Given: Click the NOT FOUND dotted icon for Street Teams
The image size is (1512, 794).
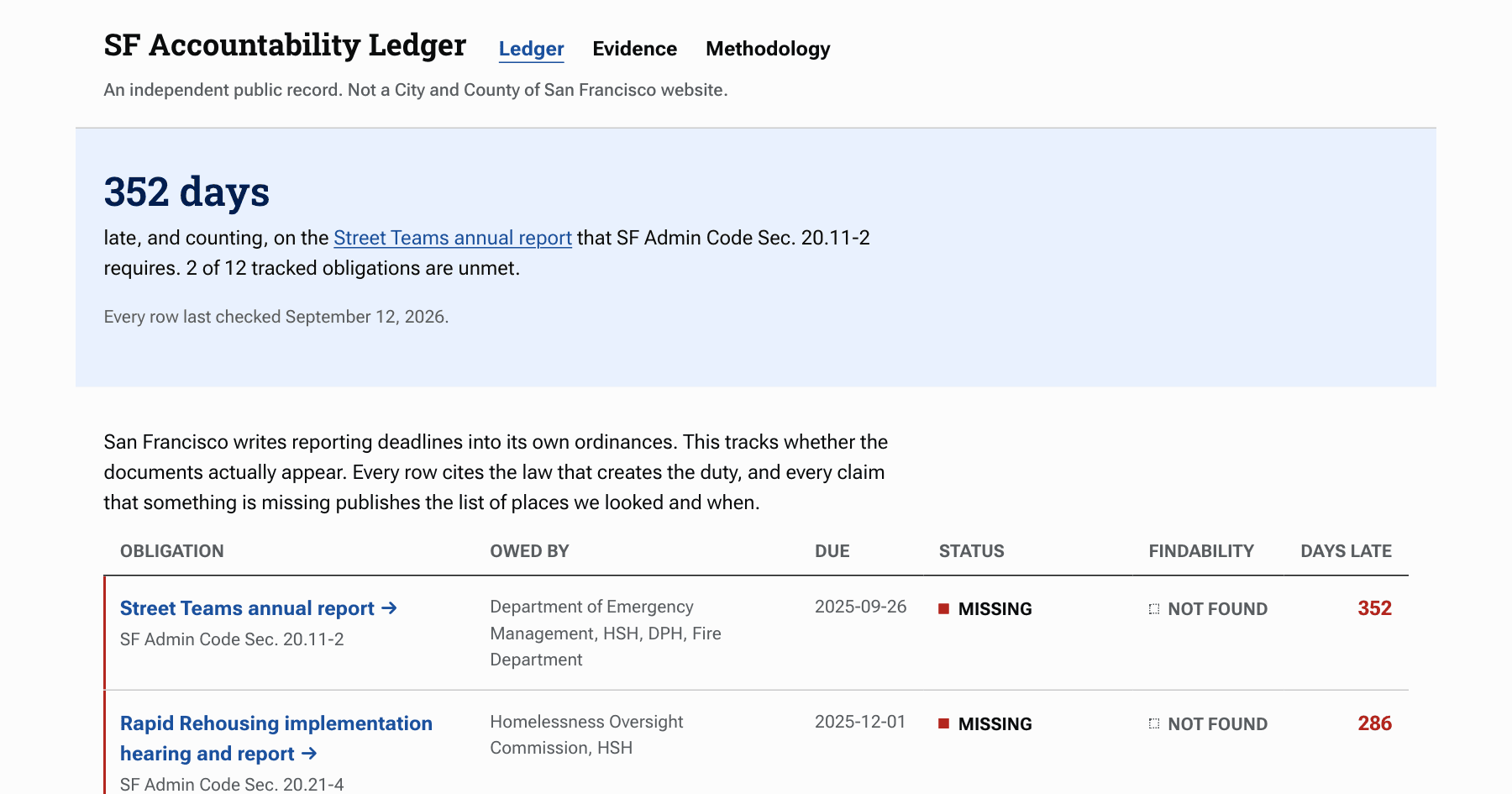Looking at the screenshot, I should point(1154,609).
